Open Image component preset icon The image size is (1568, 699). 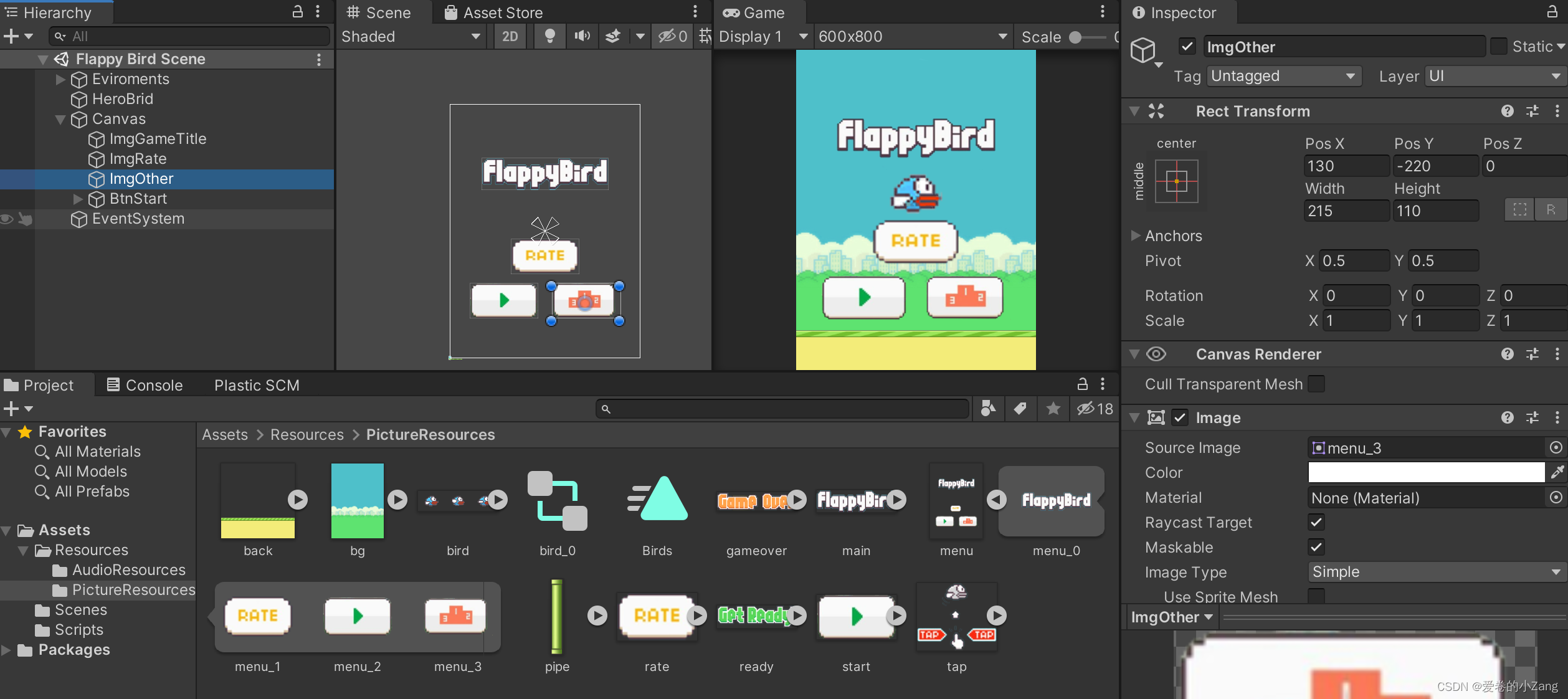[1532, 417]
